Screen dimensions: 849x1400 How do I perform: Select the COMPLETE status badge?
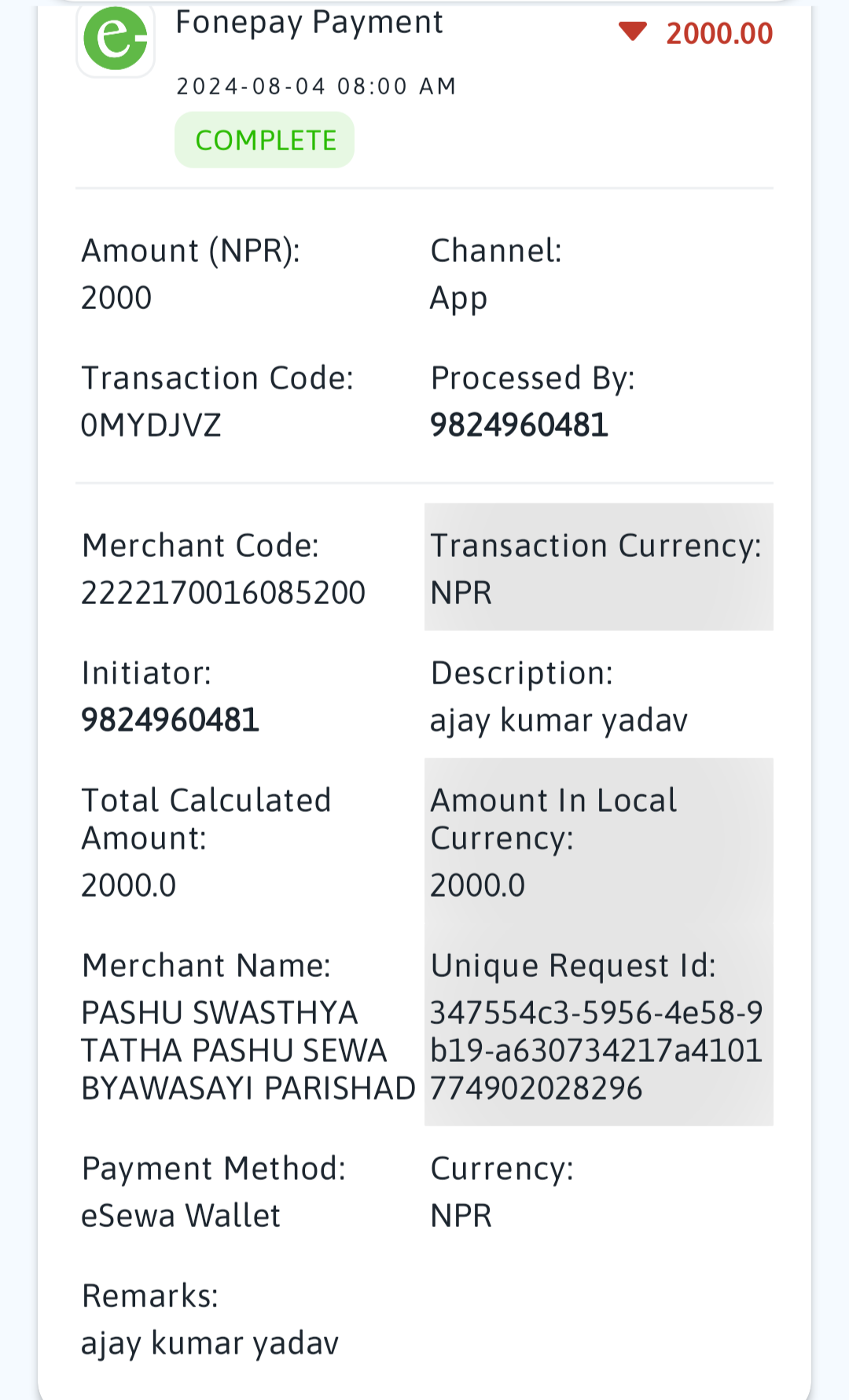point(265,140)
